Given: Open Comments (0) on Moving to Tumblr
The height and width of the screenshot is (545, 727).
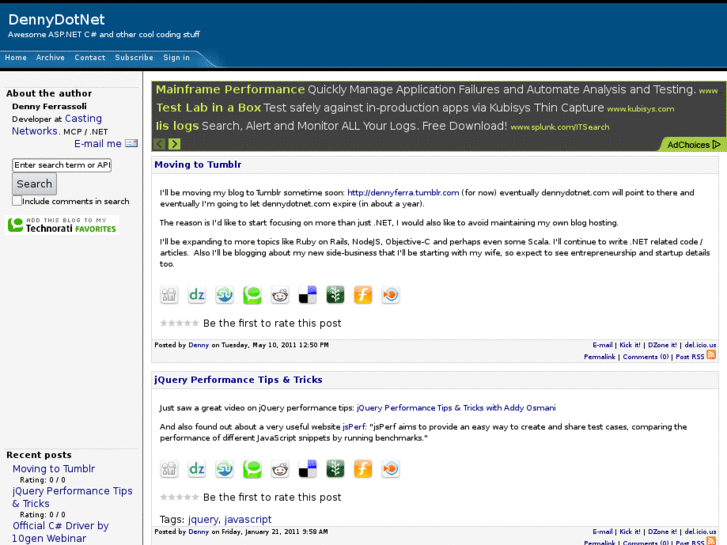Looking at the screenshot, I should [x=645, y=357].
